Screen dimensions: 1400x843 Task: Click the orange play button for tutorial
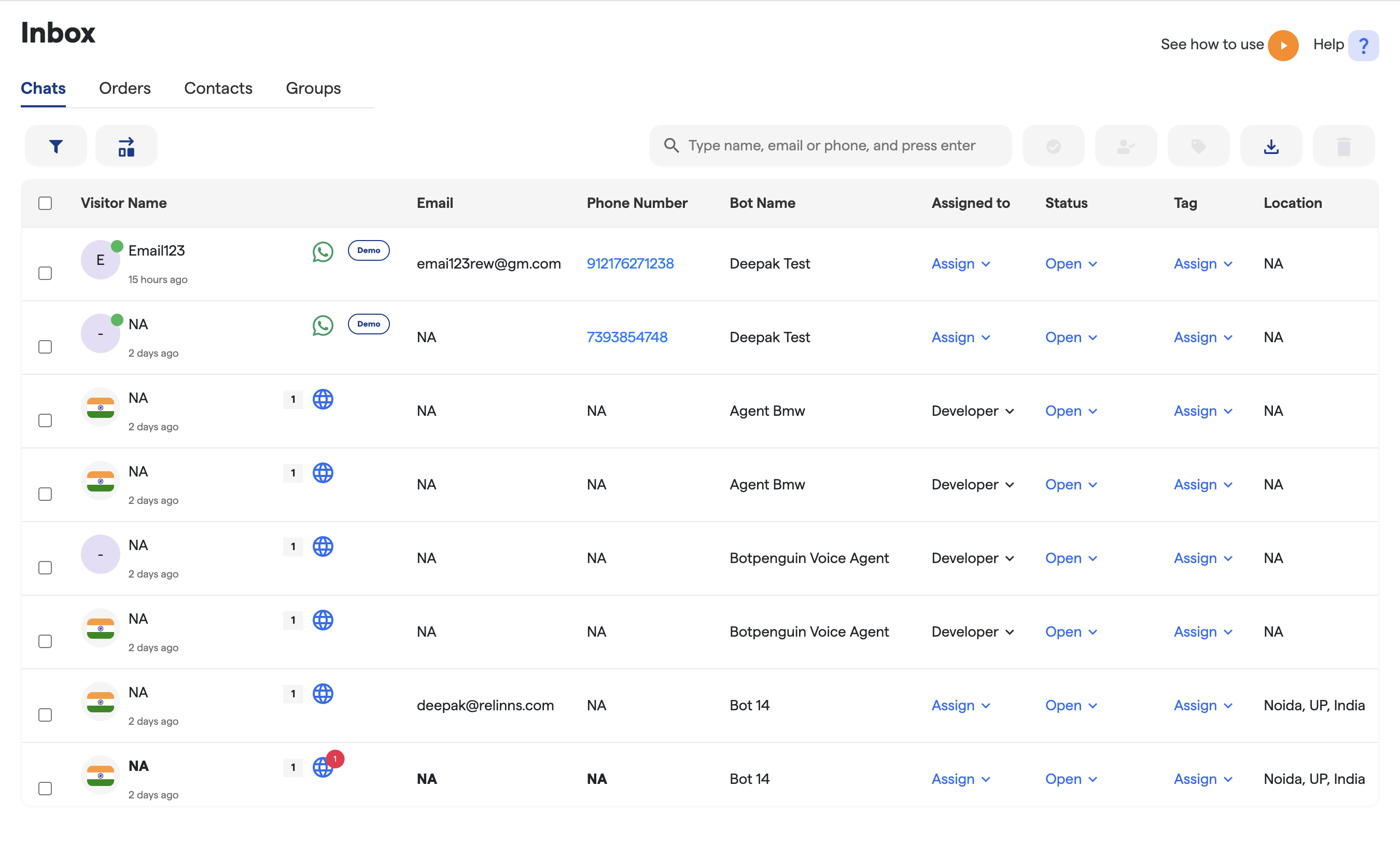1282,45
